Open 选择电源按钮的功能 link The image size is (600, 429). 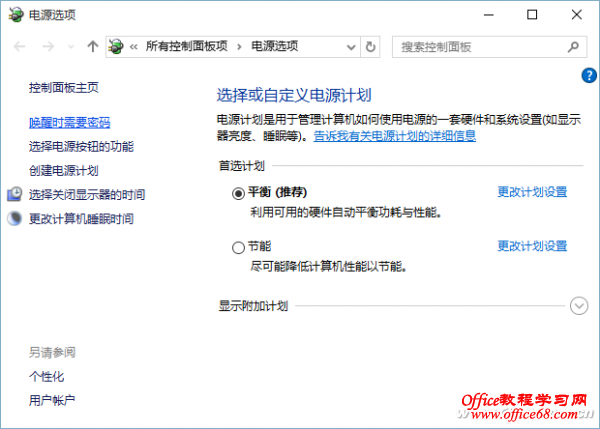coord(82,147)
